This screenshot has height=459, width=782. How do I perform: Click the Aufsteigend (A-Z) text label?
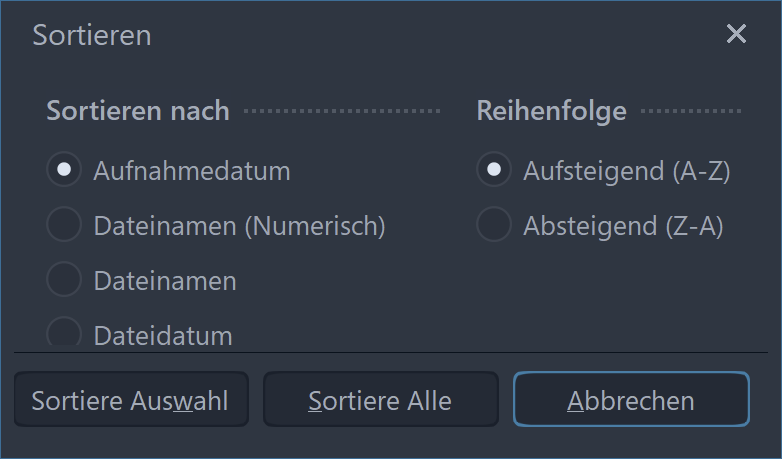tap(627, 171)
